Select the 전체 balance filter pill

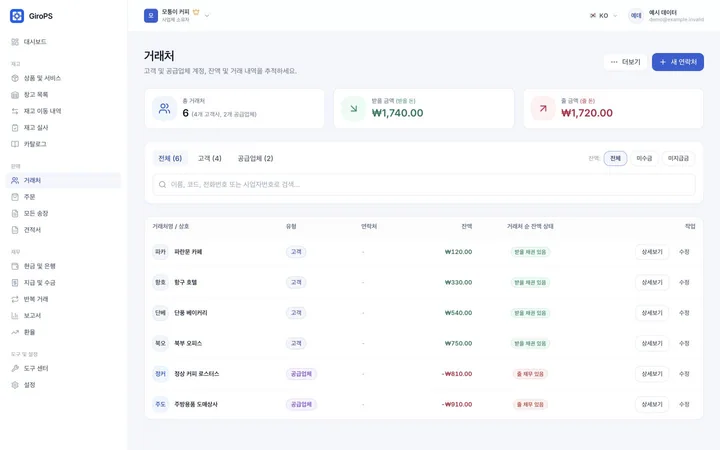coord(615,158)
